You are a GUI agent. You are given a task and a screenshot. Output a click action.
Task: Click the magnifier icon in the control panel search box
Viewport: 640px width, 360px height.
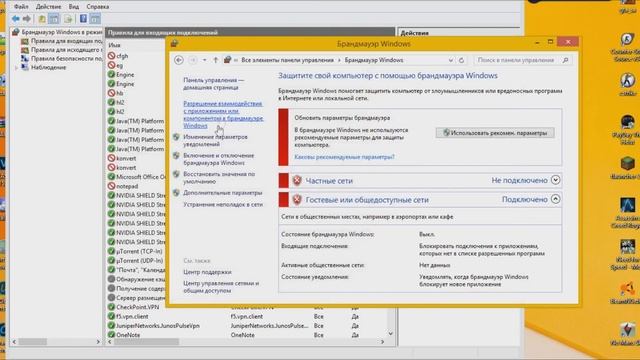point(565,60)
